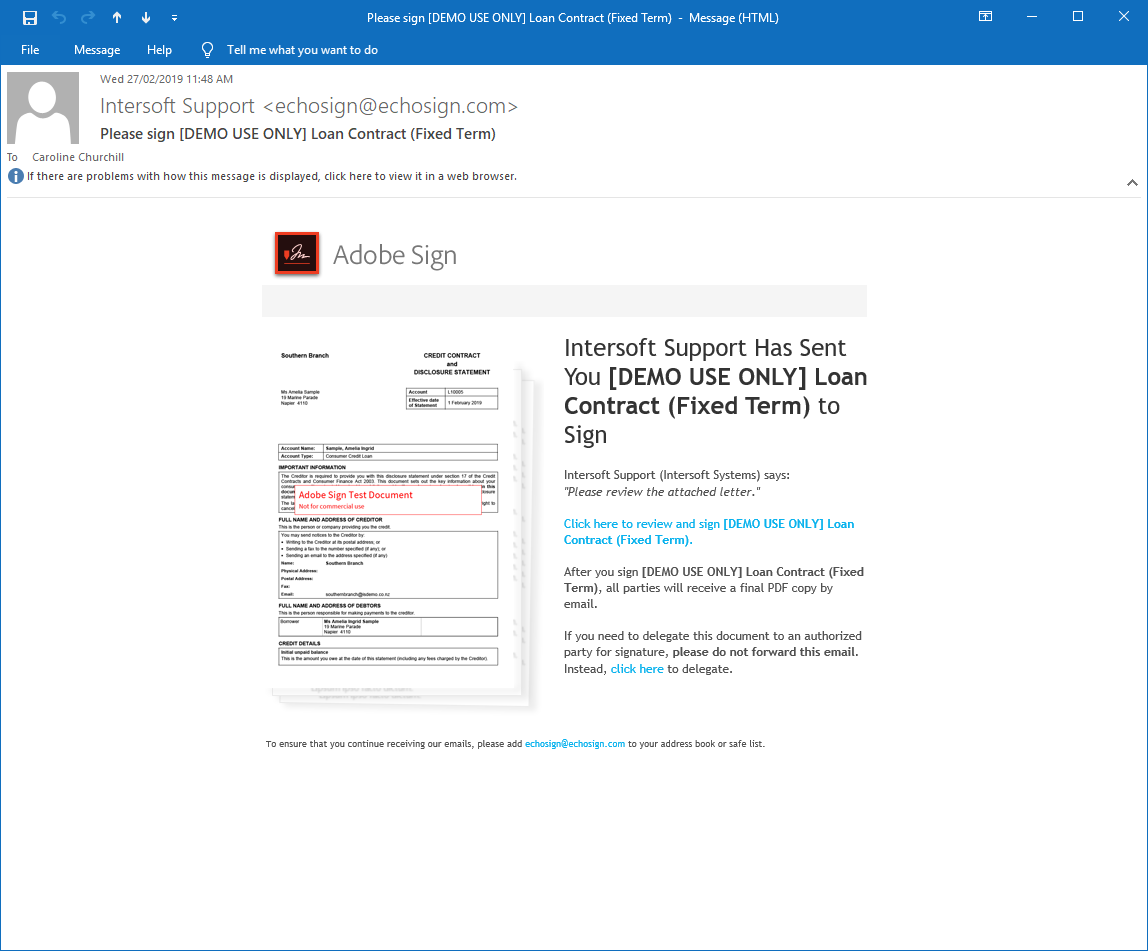Screen dimensions: 1148x951
Task: Click 'Tell me what you want to do' field
Action: pos(302,50)
